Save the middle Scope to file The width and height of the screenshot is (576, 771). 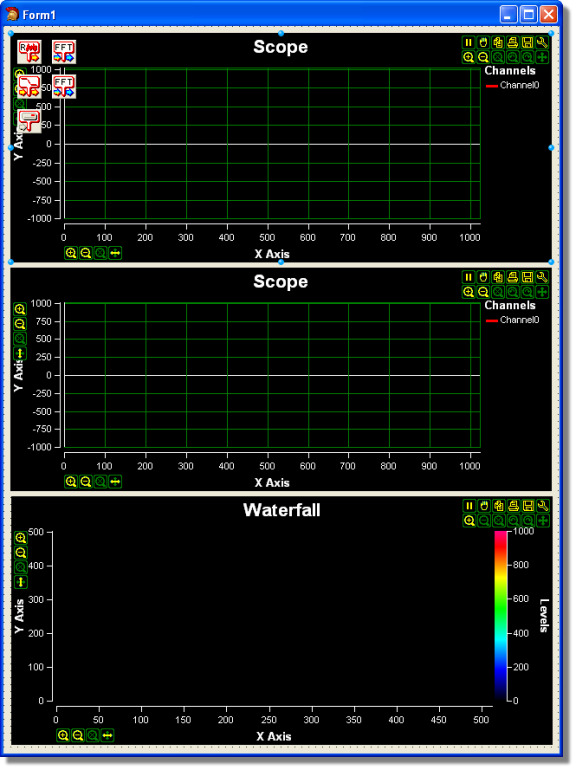pyautogui.click(x=527, y=277)
